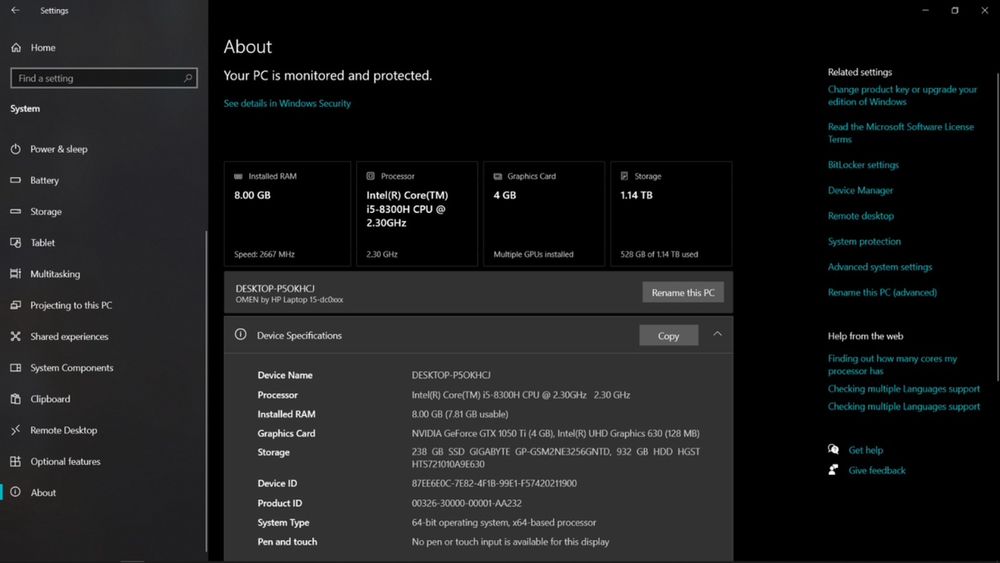Open Read the Microsoft Software License Terms
This screenshot has width=1000, height=563.
(901, 133)
